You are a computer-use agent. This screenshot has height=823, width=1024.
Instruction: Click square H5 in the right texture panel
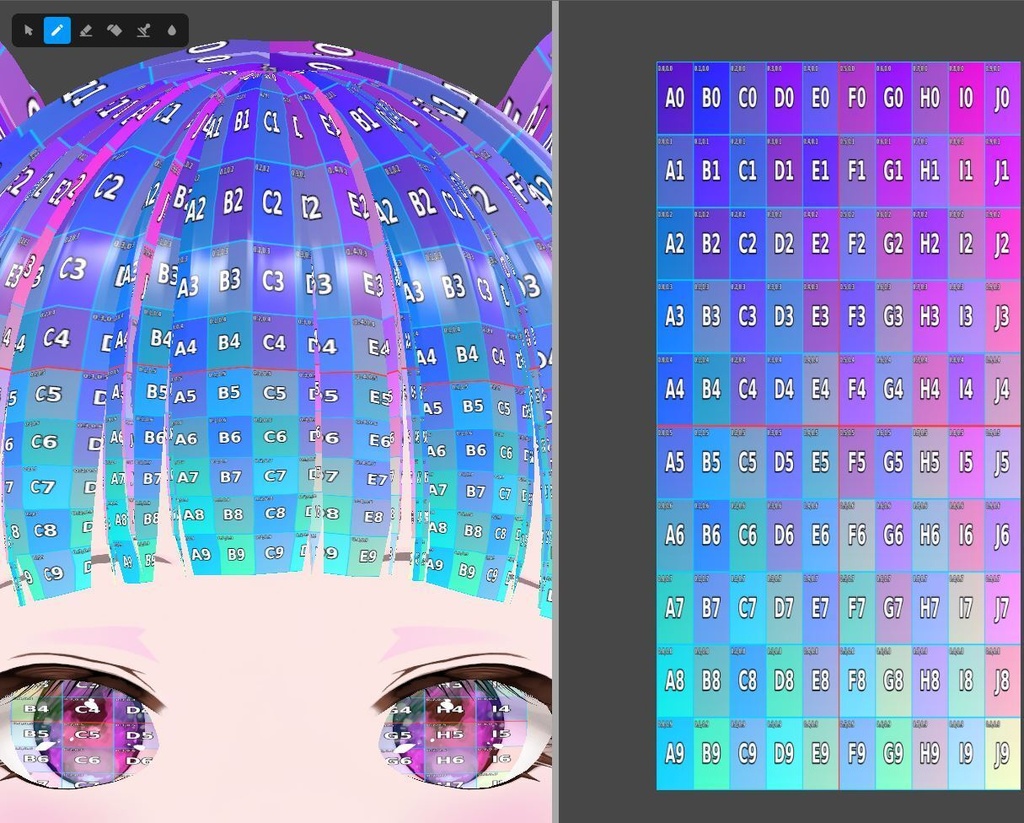coord(929,462)
